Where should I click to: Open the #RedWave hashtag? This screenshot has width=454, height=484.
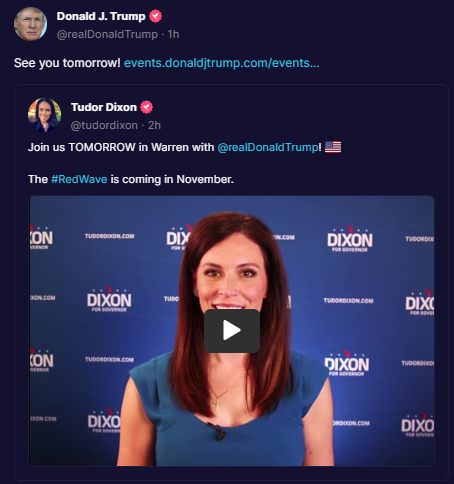click(79, 179)
